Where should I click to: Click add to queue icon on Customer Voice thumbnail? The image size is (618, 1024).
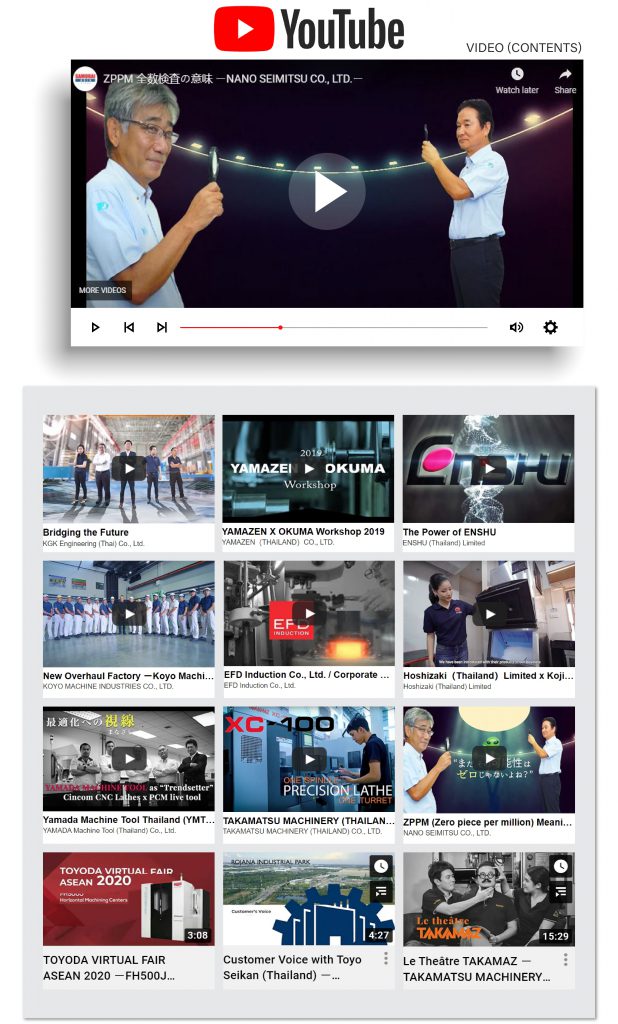(381, 891)
